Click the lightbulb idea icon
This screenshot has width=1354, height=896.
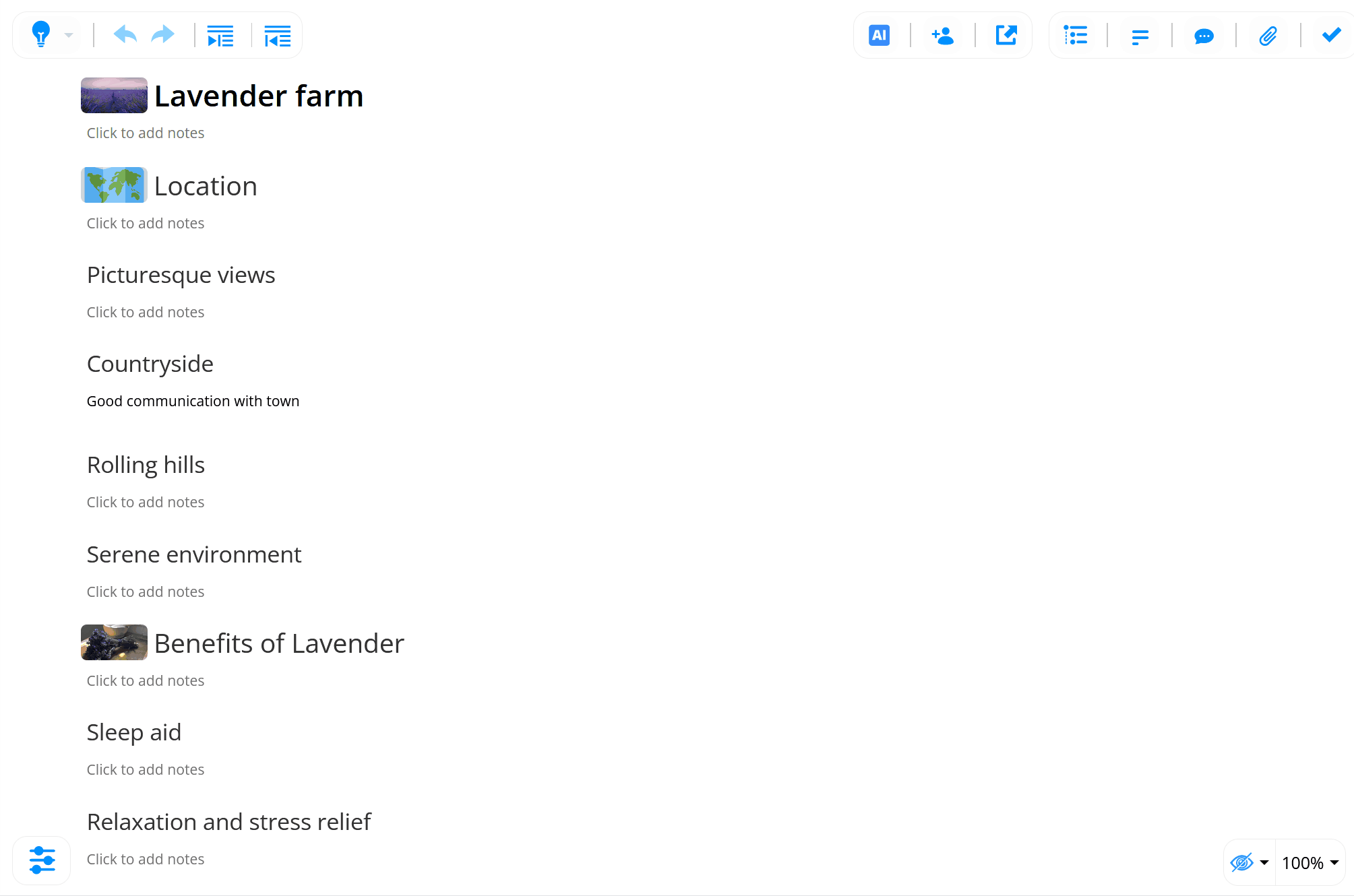tap(41, 34)
